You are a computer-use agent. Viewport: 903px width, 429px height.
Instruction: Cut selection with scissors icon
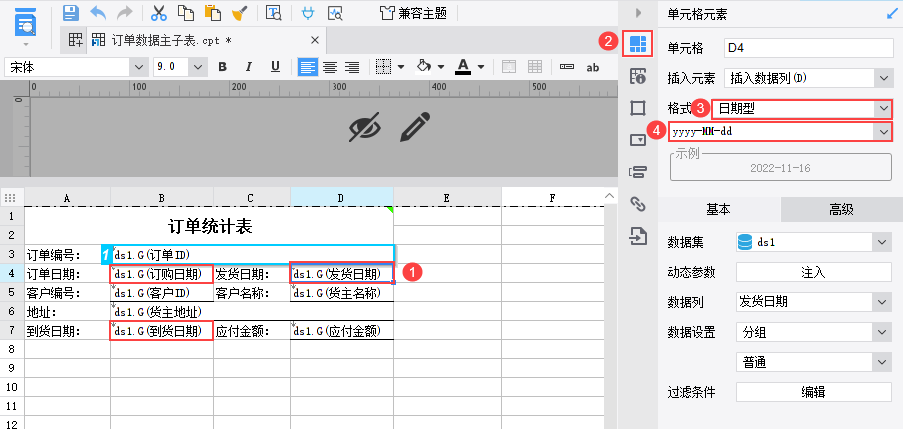[x=158, y=13]
